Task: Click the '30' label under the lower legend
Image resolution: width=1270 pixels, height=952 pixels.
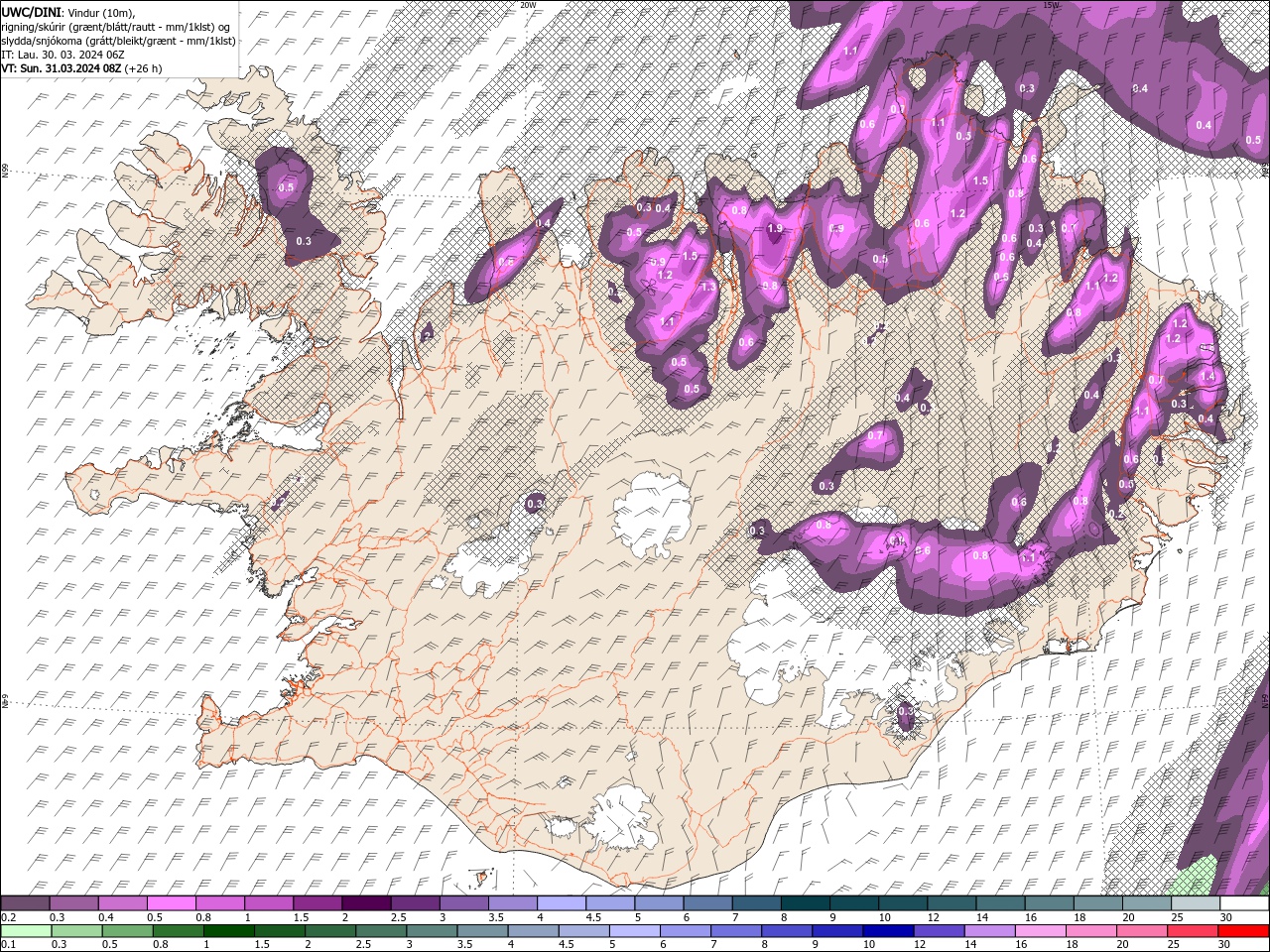Action: (1226, 945)
